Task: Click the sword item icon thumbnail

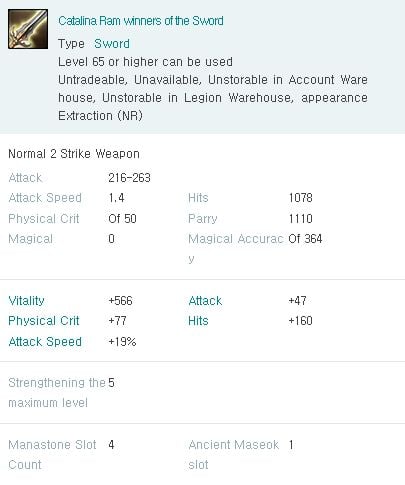Action: (x=28, y=29)
